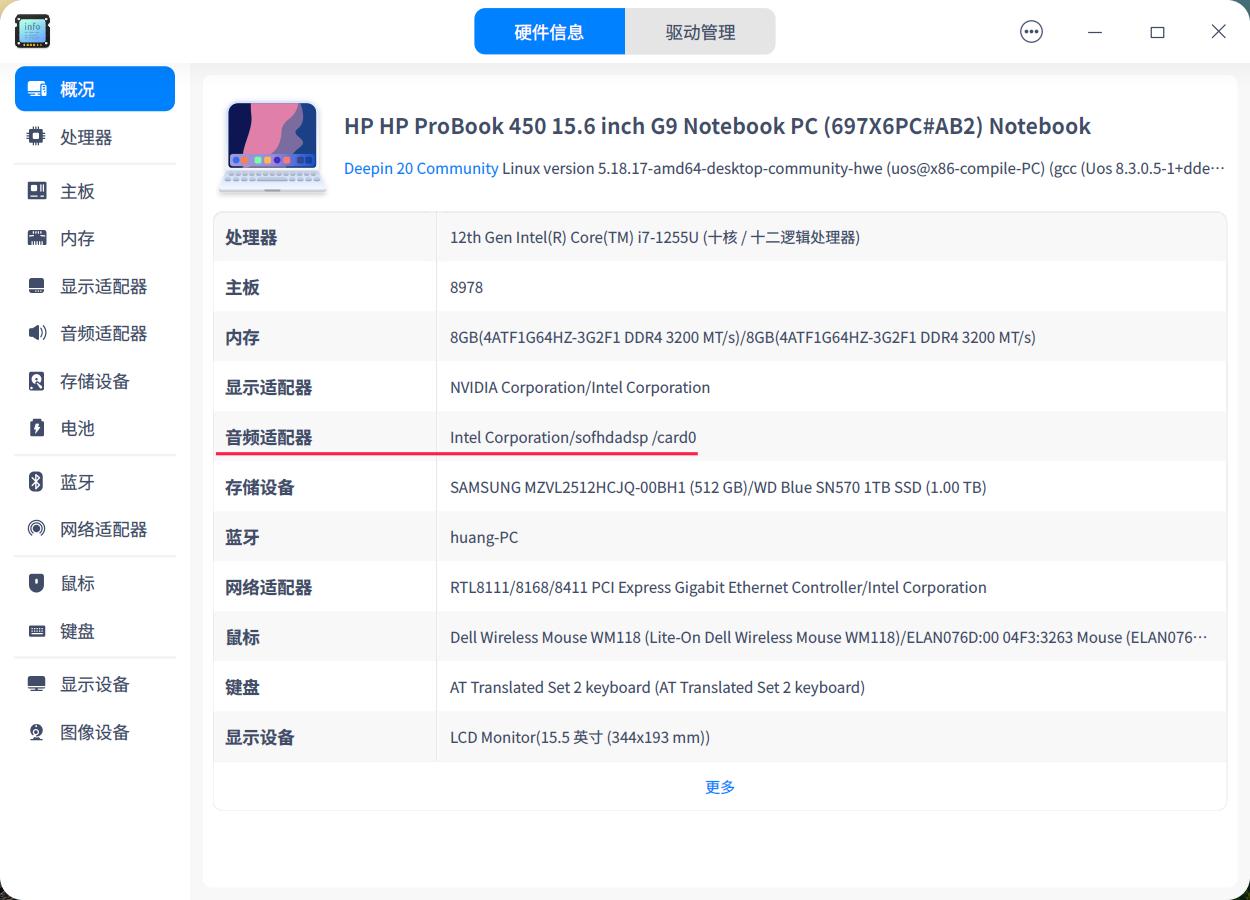Click the app logo in the title bar
Viewport: 1250px width, 900px height.
coord(32,31)
